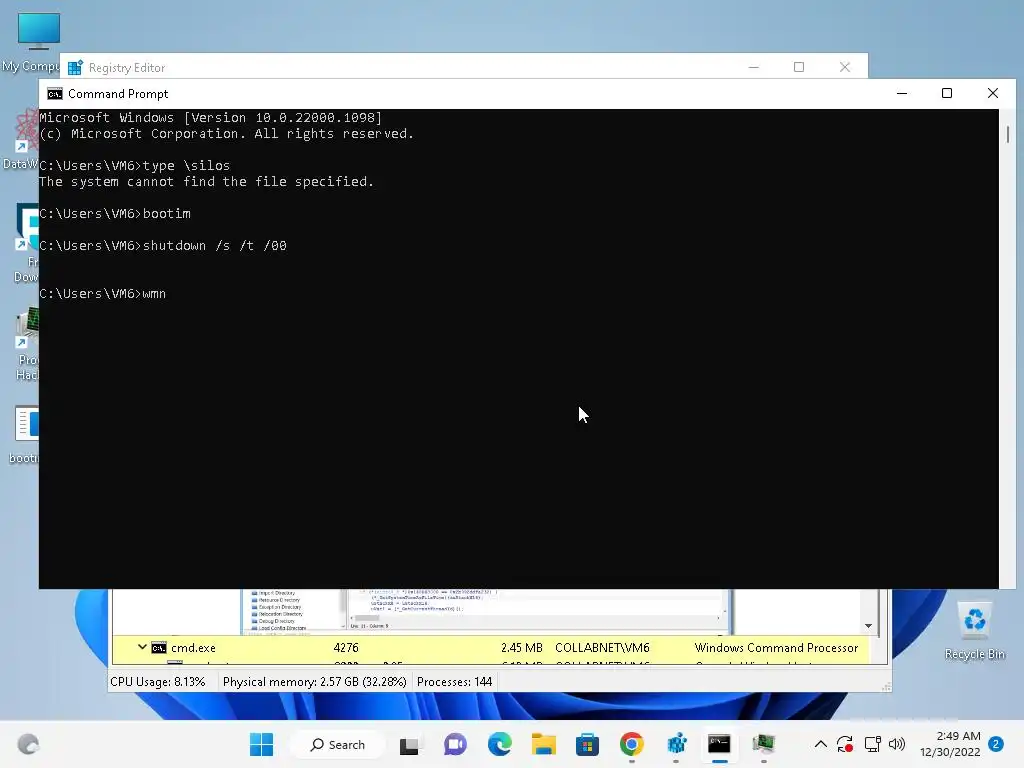This screenshot has width=1024, height=768.
Task: Open Task View from taskbar
Action: pos(409,744)
